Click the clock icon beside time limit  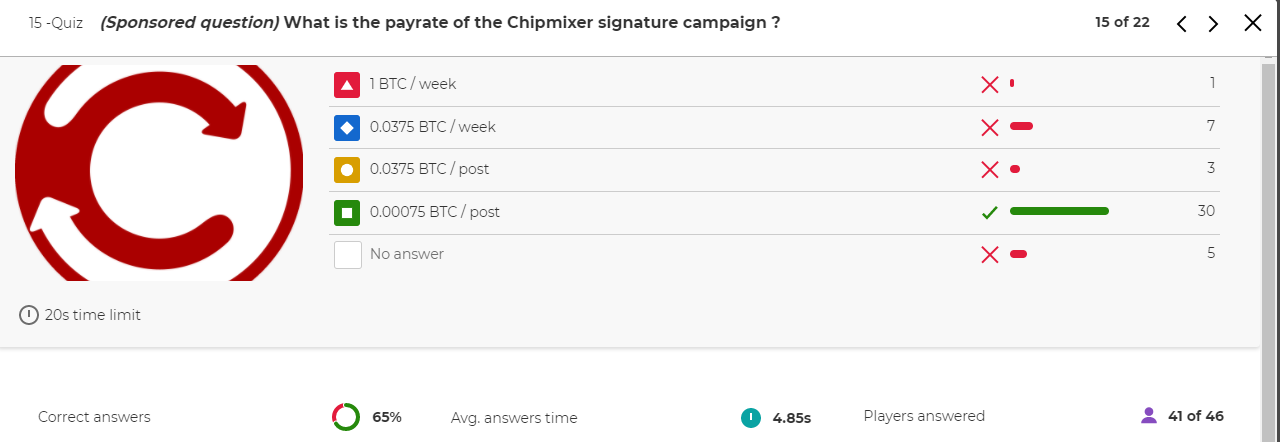pos(29,315)
